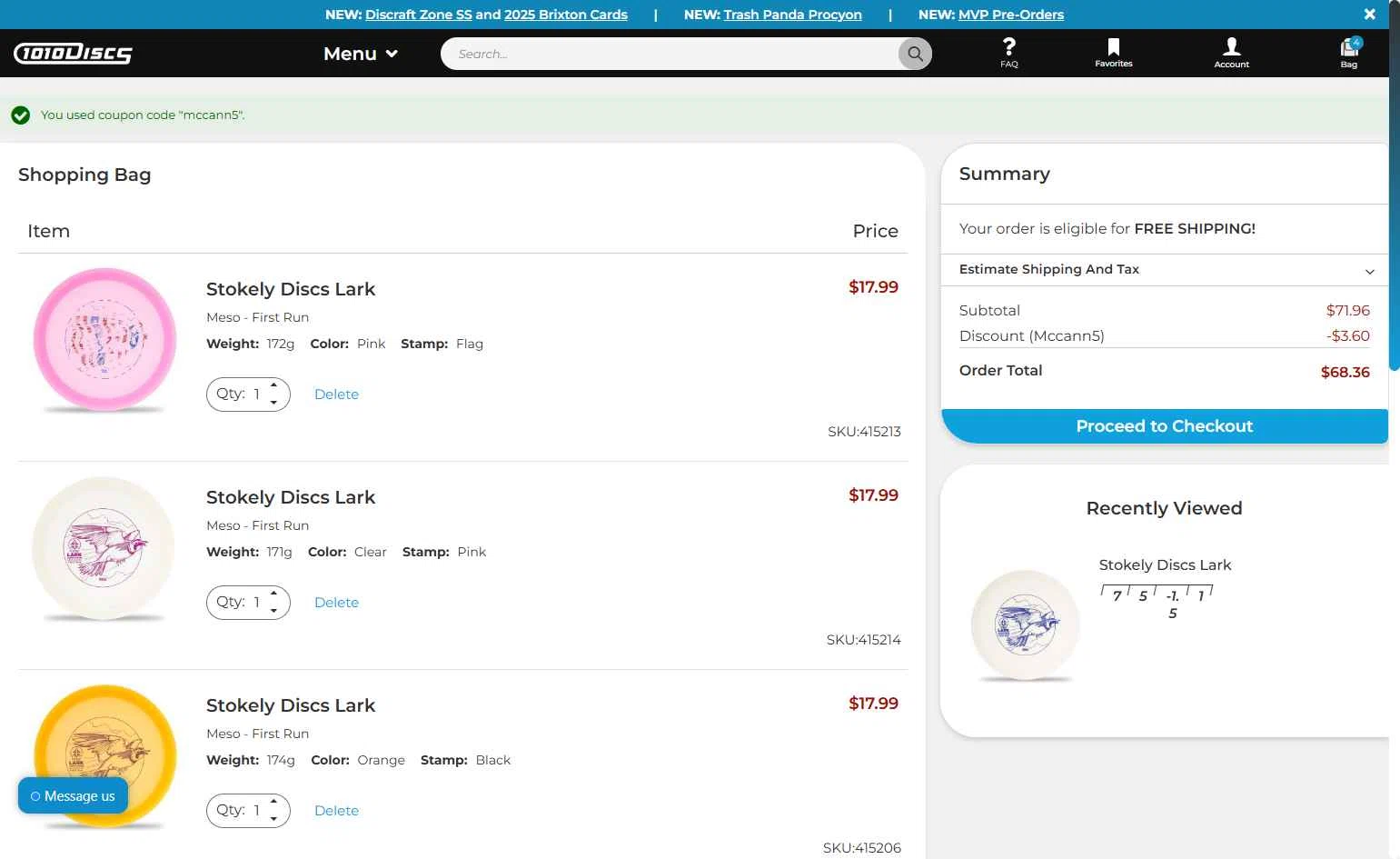Image resolution: width=1400 pixels, height=859 pixels.
Task: Delete the pink 172g Lark
Action: click(336, 395)
